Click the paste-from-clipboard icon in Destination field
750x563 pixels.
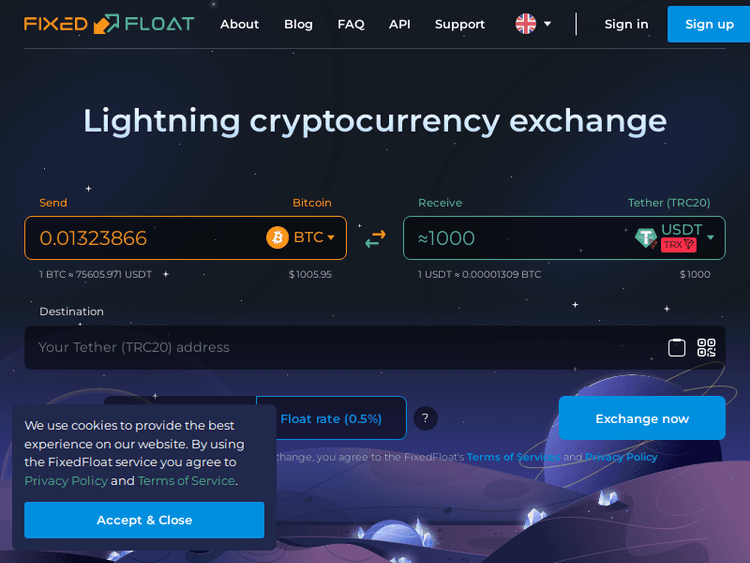coord(677,348)
